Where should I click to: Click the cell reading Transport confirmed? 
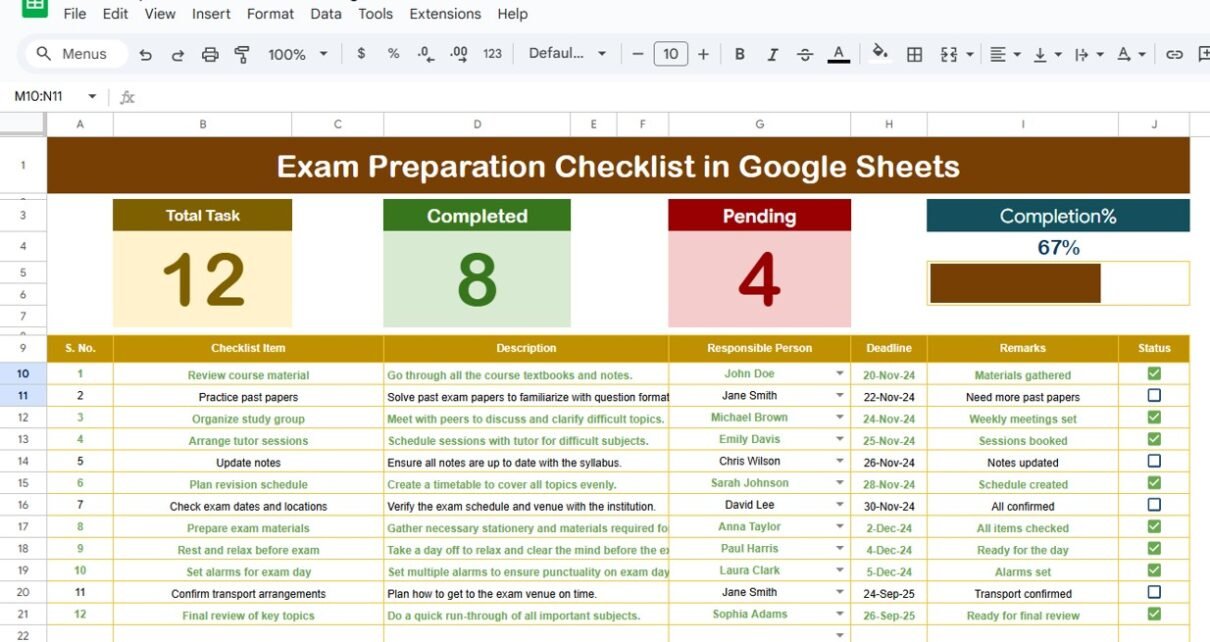(x=1023, y=593)
